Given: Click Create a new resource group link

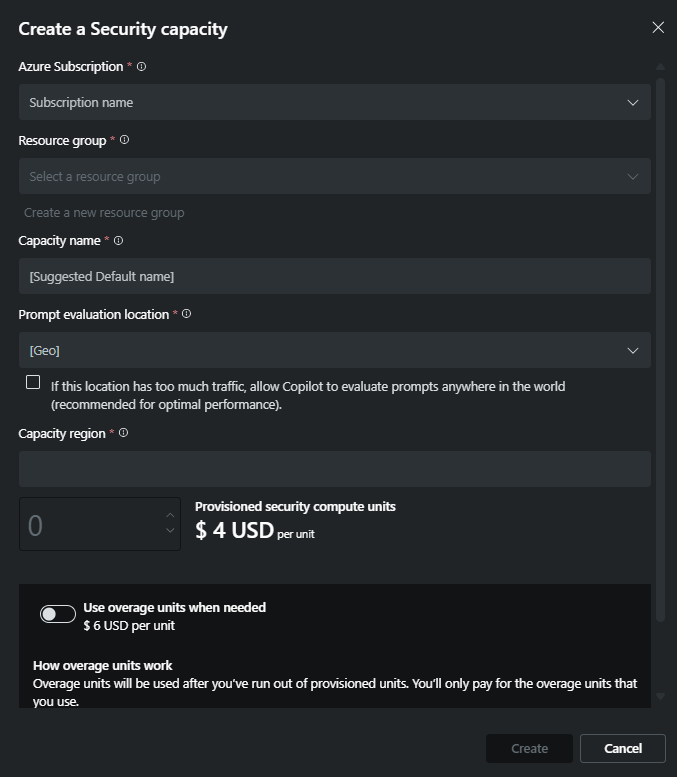Looking at the screenshot, I should [x=104, y=213].
